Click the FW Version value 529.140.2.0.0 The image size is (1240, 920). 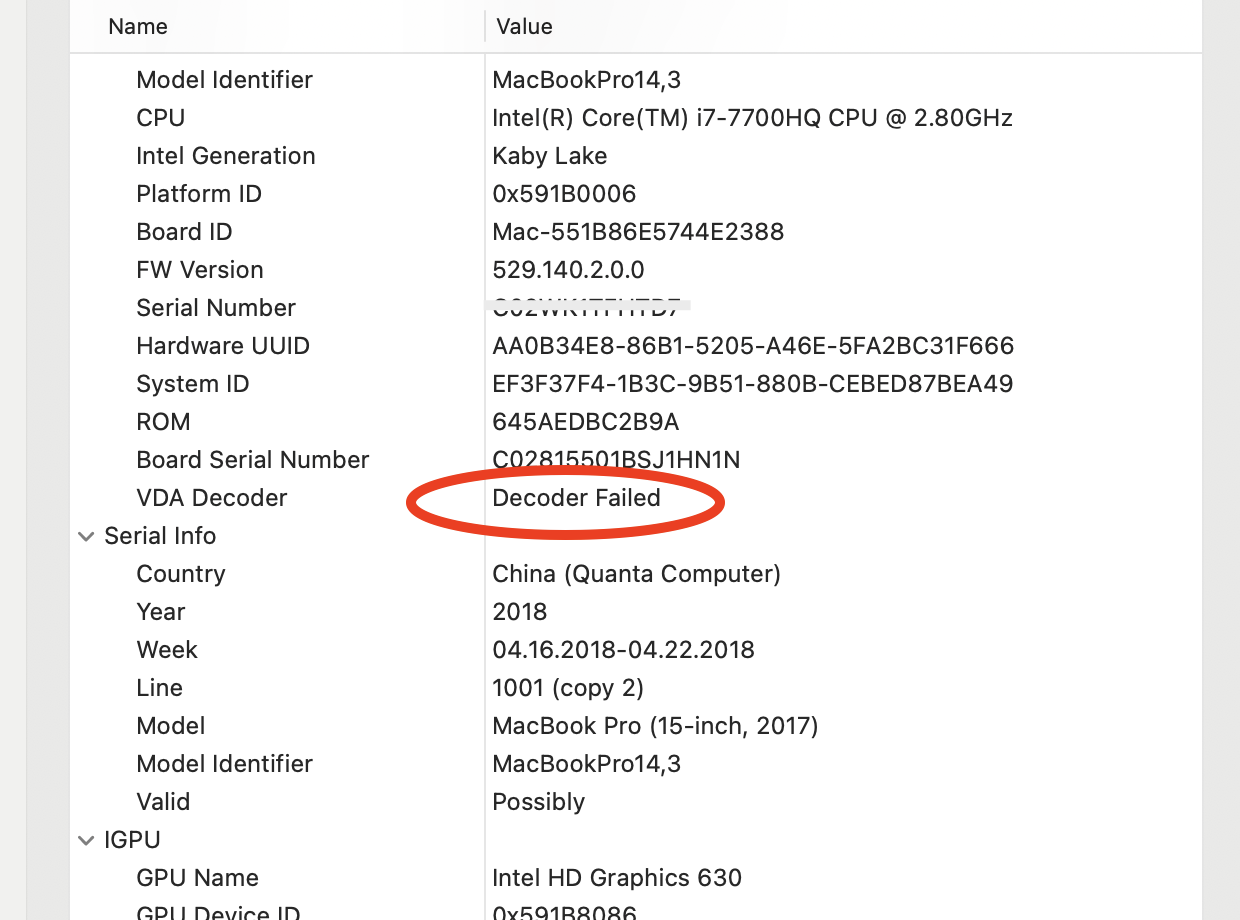[x=568, y=270]
